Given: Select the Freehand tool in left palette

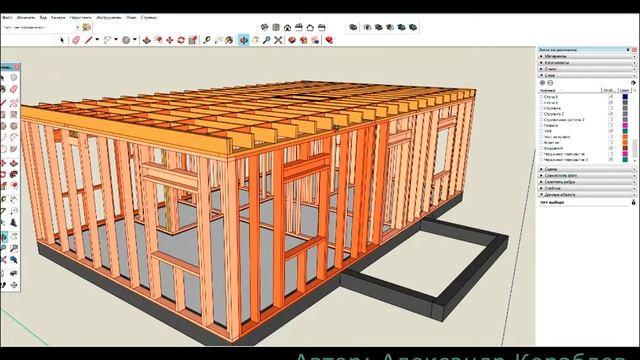Looking at the screenshot, I should [x=13, y=102].
